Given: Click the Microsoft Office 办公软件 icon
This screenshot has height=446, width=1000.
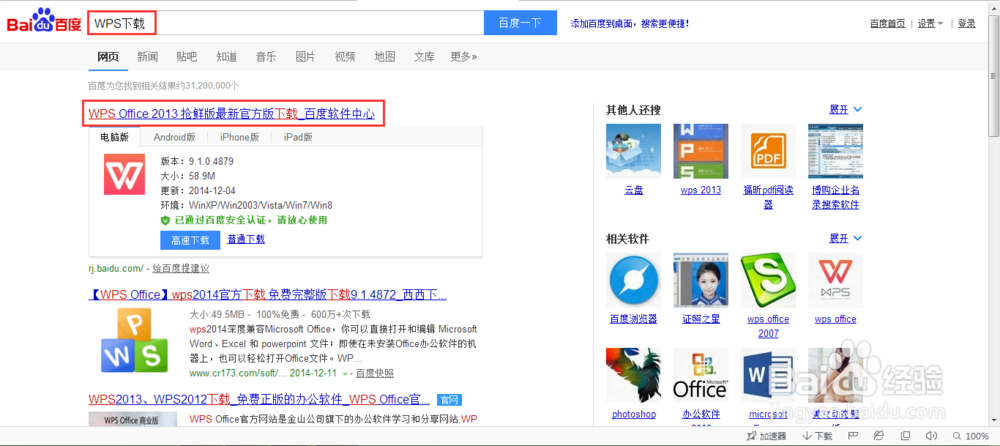Looking at the screenshot, I should coord(701,375).
